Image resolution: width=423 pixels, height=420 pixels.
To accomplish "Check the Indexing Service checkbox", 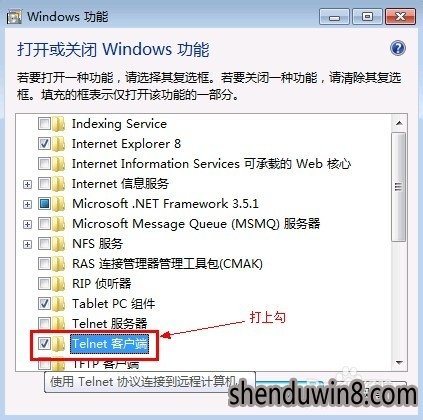I will 44,124.
